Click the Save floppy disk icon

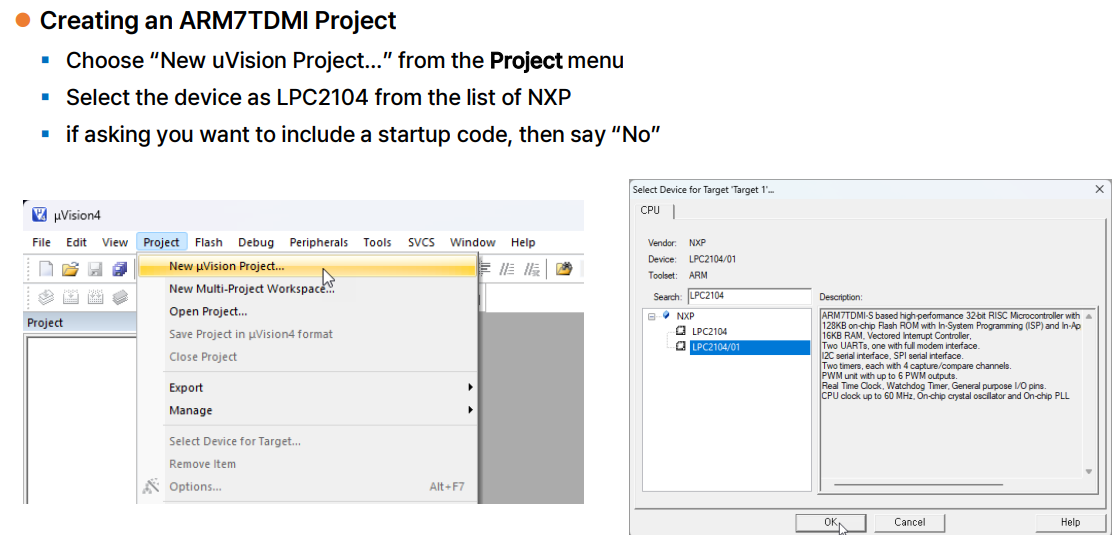pos(95,269)
